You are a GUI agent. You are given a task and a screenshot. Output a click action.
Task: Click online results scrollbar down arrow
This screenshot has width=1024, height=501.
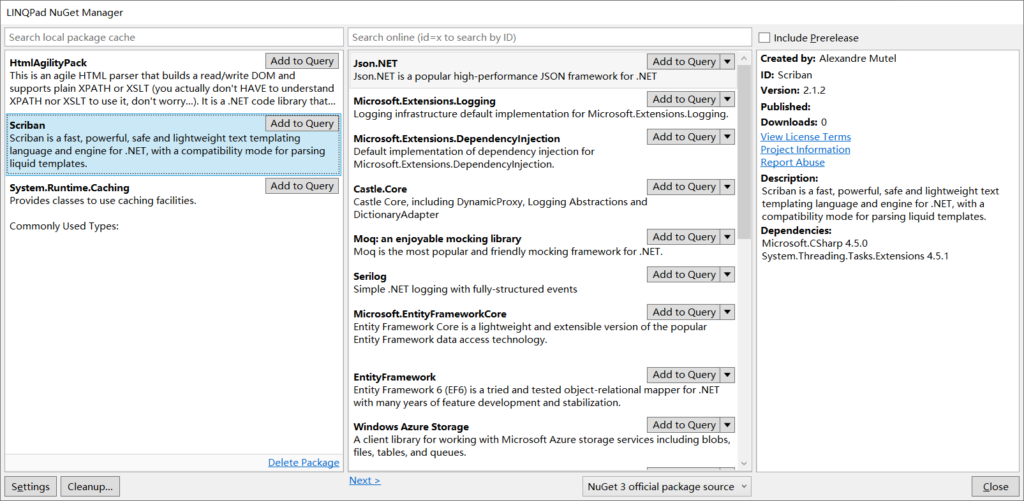[x=744, y=462]
